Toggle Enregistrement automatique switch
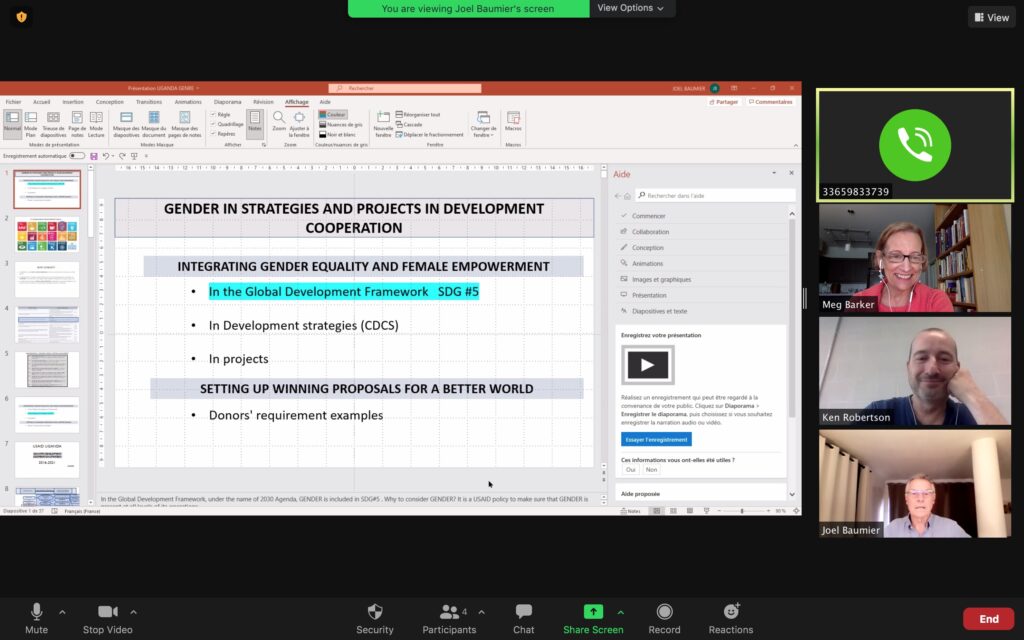Screen dimensions: 1024x640 [x=77, y=156]
